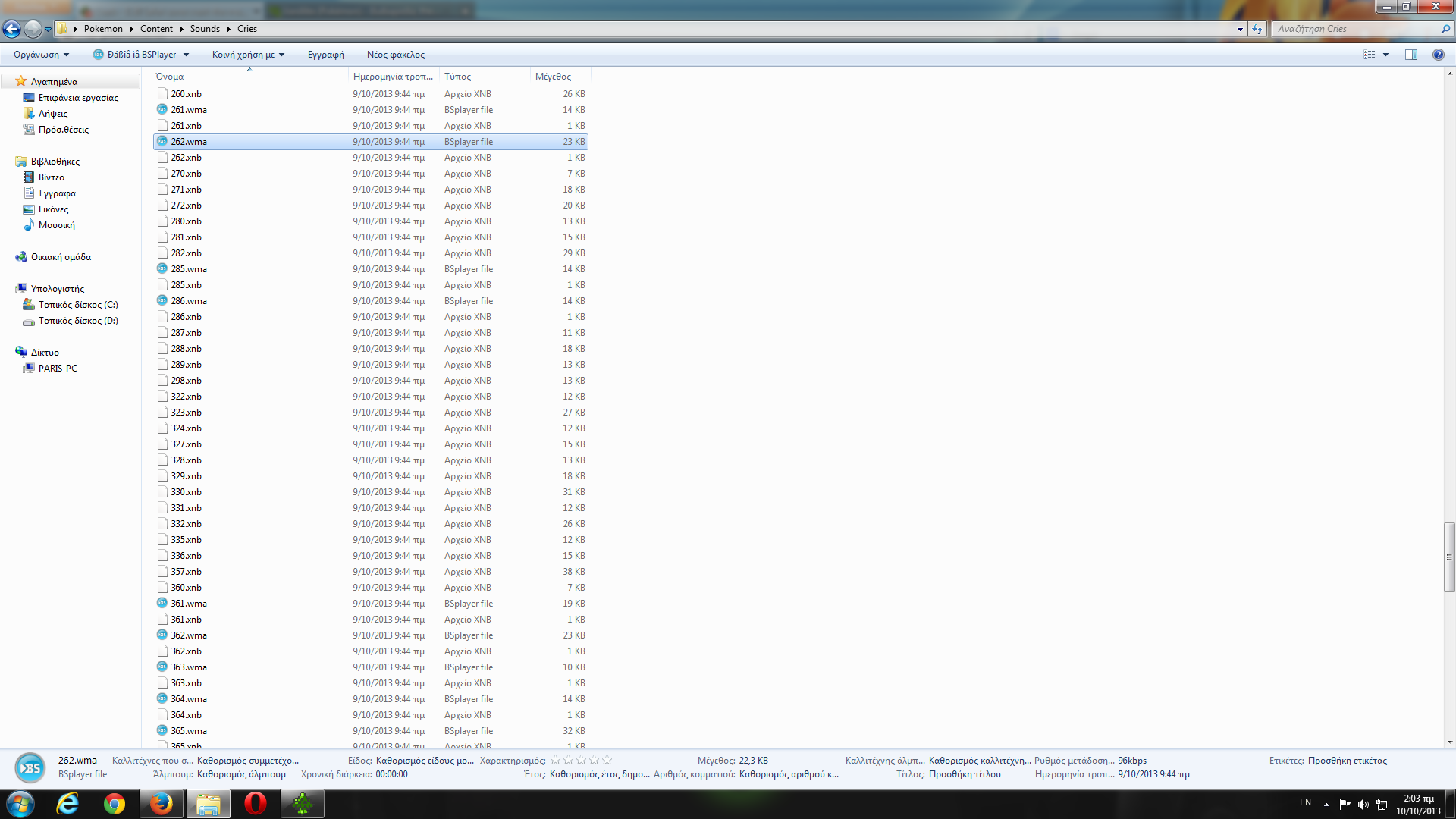The height and width of the screenshot is (819, 1456).
Task: Click the large BS icon in details pane
Action: pyautogui.click(x=30, y=768)
